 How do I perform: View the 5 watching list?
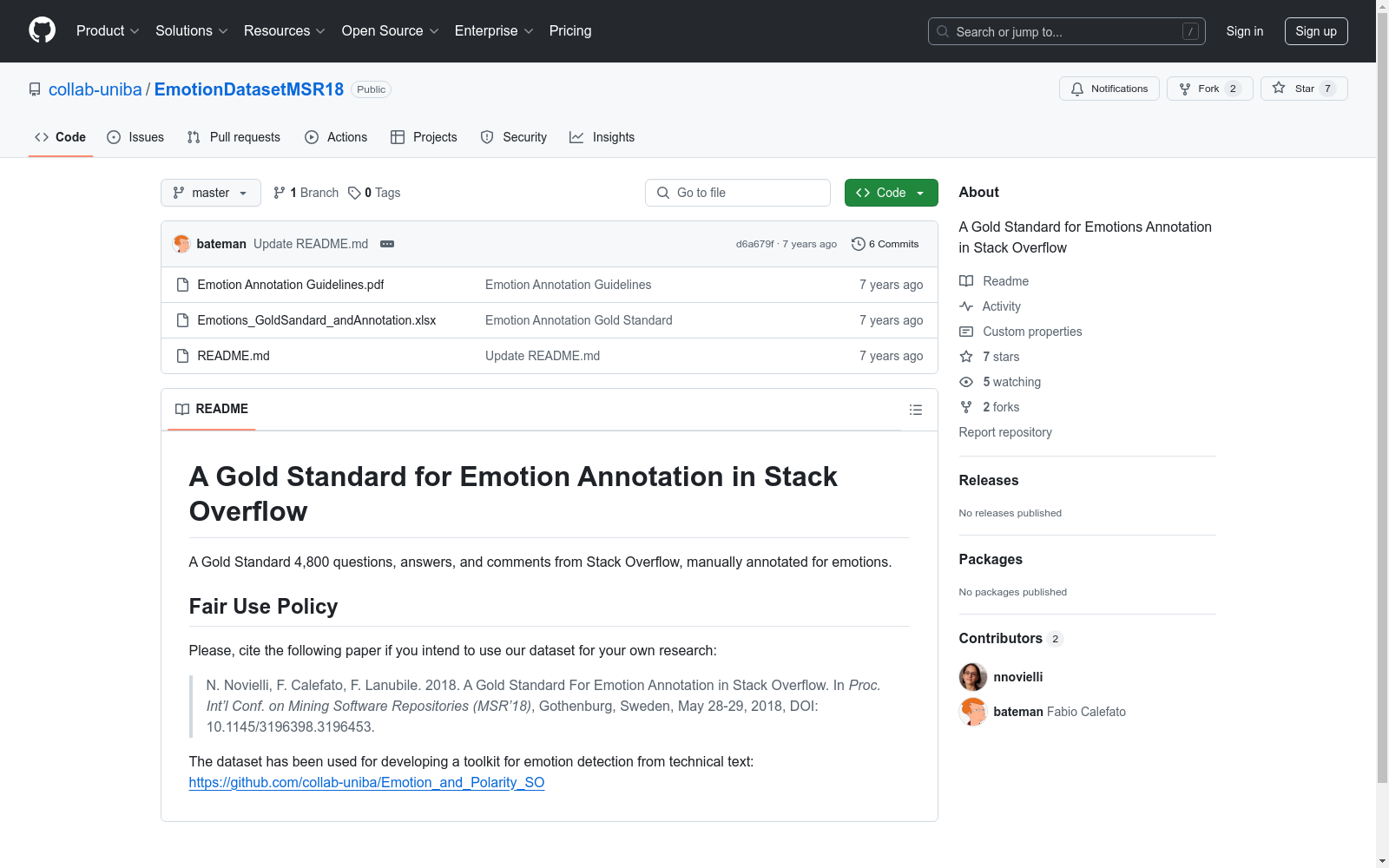pyautogui.click(x=1000, y=382)
